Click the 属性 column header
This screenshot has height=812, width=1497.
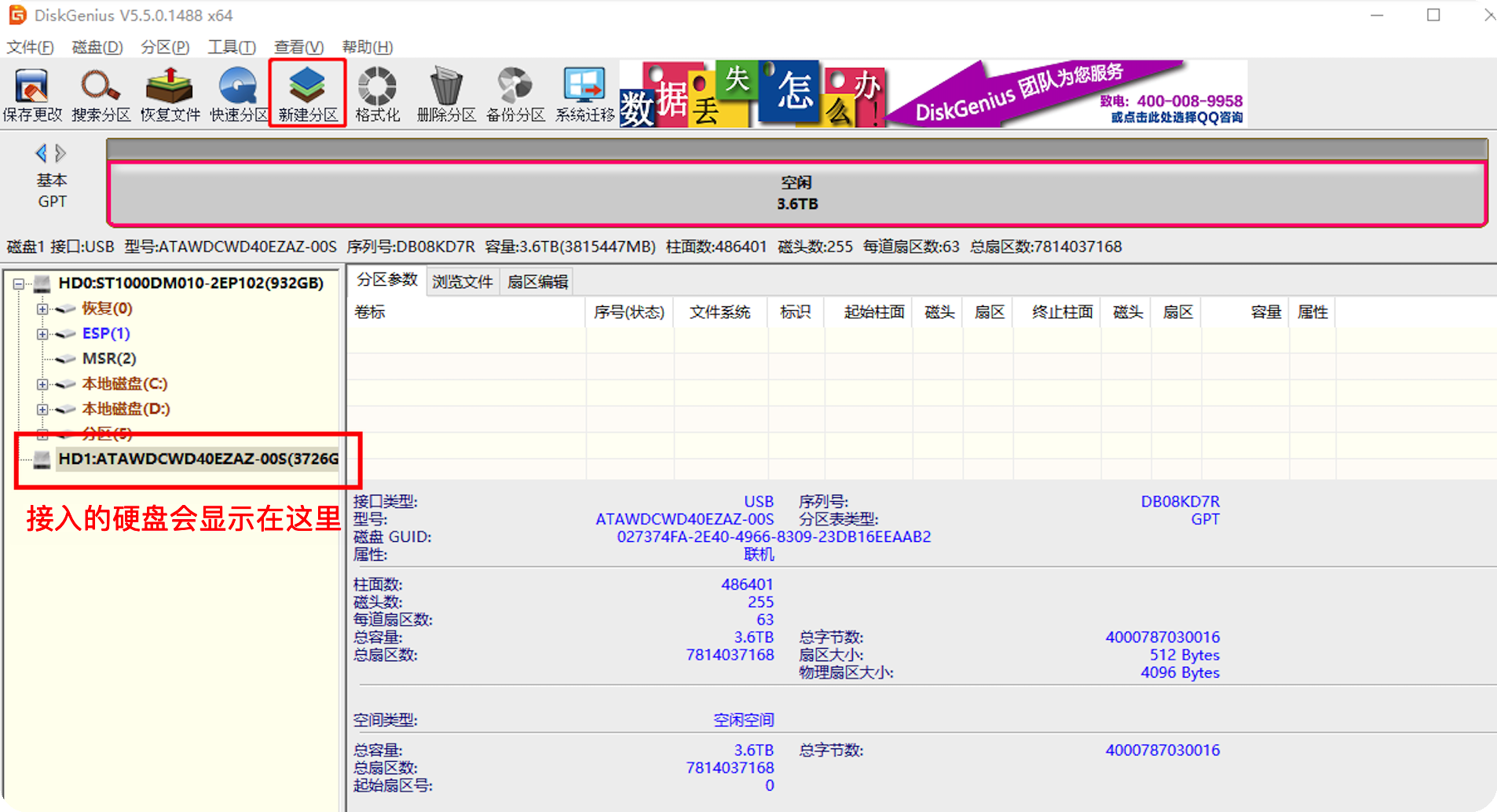1312,313
